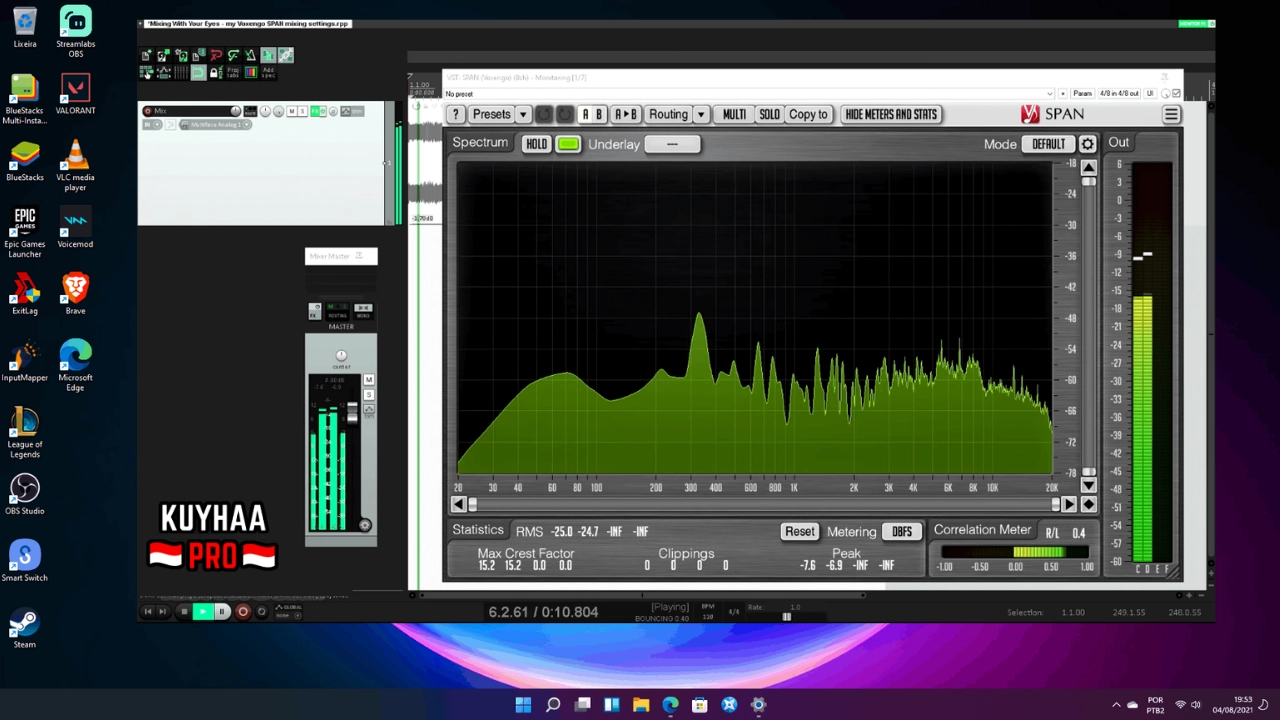Click the plus button beside the preset box
This screenshot has height=720, width=1280.
tap(1063, 94)
